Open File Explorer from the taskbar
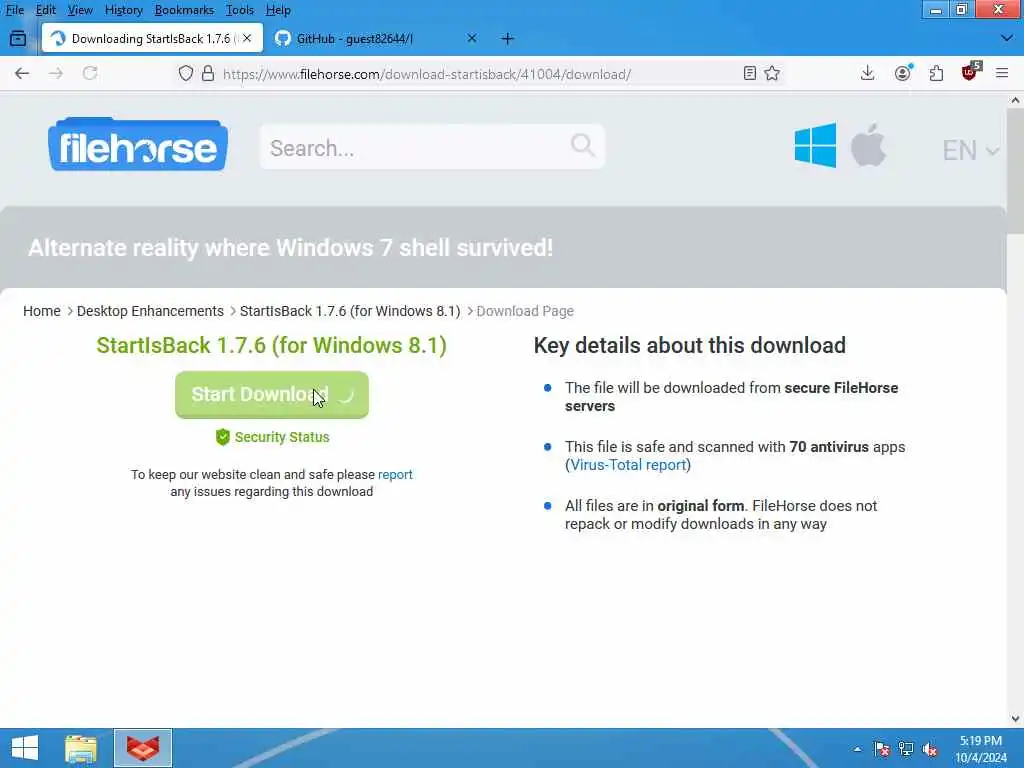1024x768 pixels. tap(81, 748)
